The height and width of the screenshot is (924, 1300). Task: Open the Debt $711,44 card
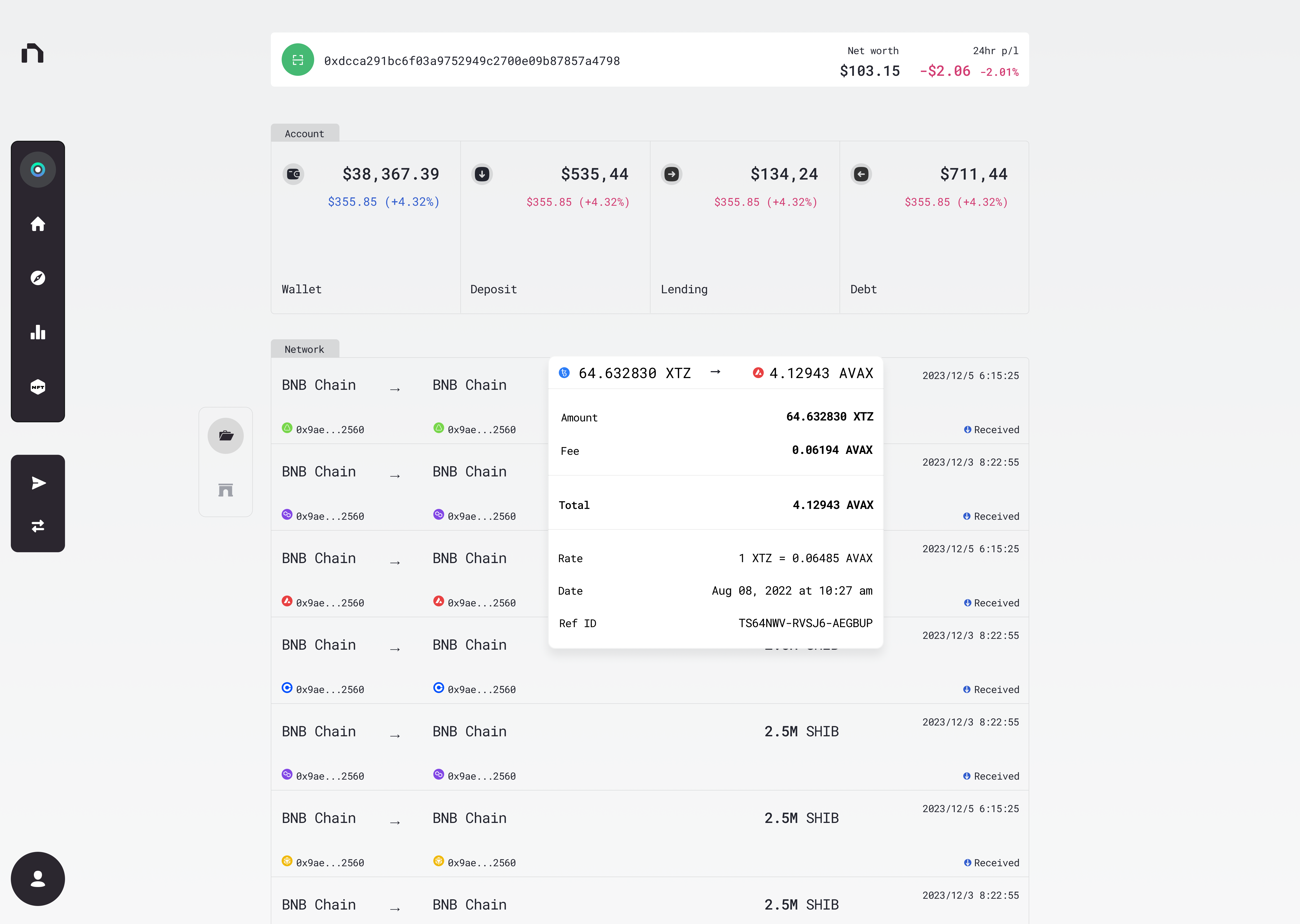pos(934,228)
